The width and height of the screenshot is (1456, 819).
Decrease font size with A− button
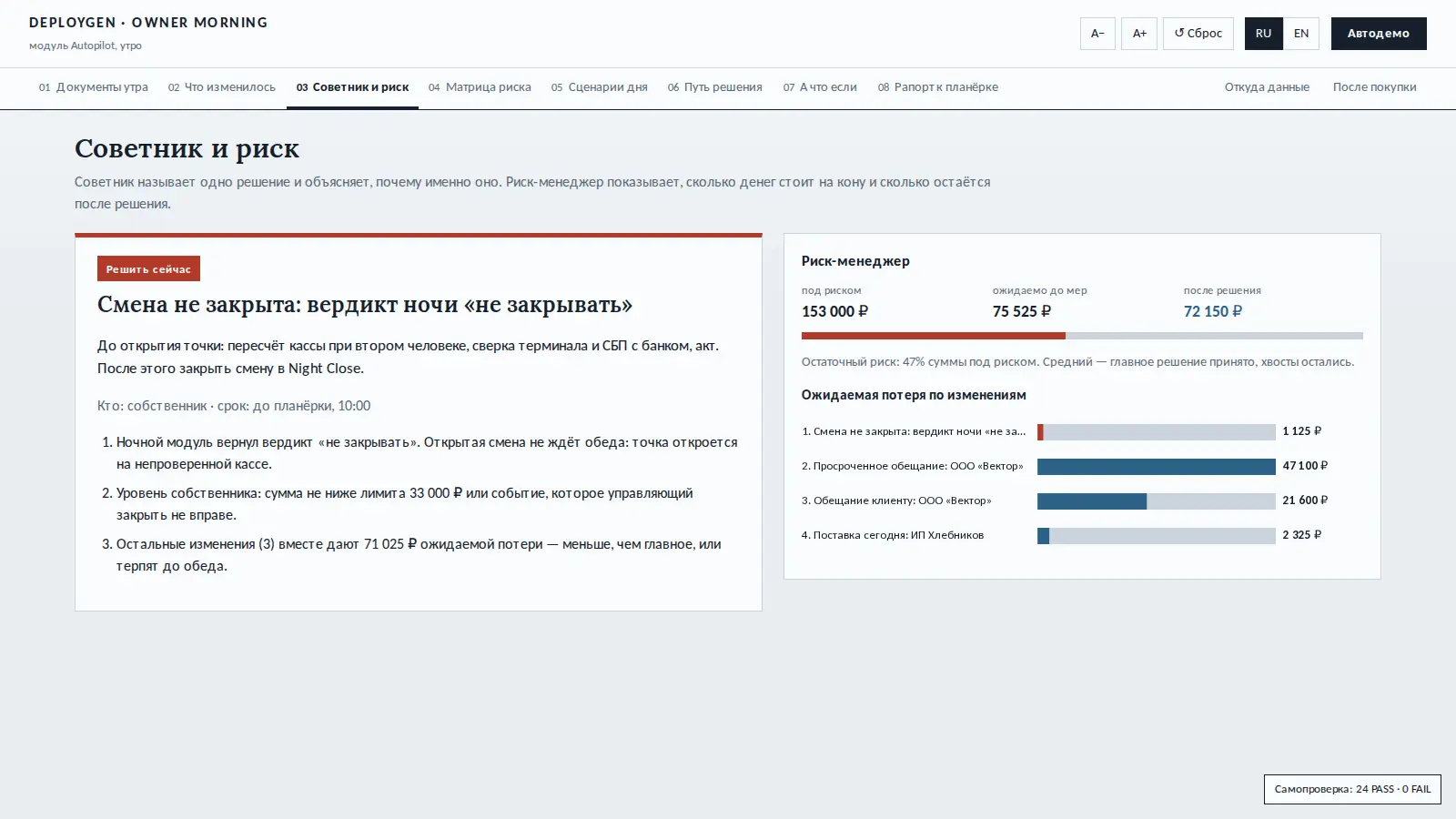coord(1097,34)
